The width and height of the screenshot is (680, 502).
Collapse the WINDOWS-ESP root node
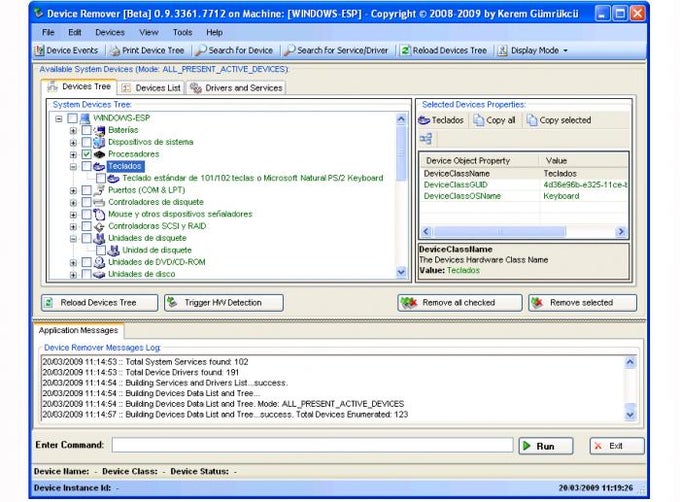[59, 118]
